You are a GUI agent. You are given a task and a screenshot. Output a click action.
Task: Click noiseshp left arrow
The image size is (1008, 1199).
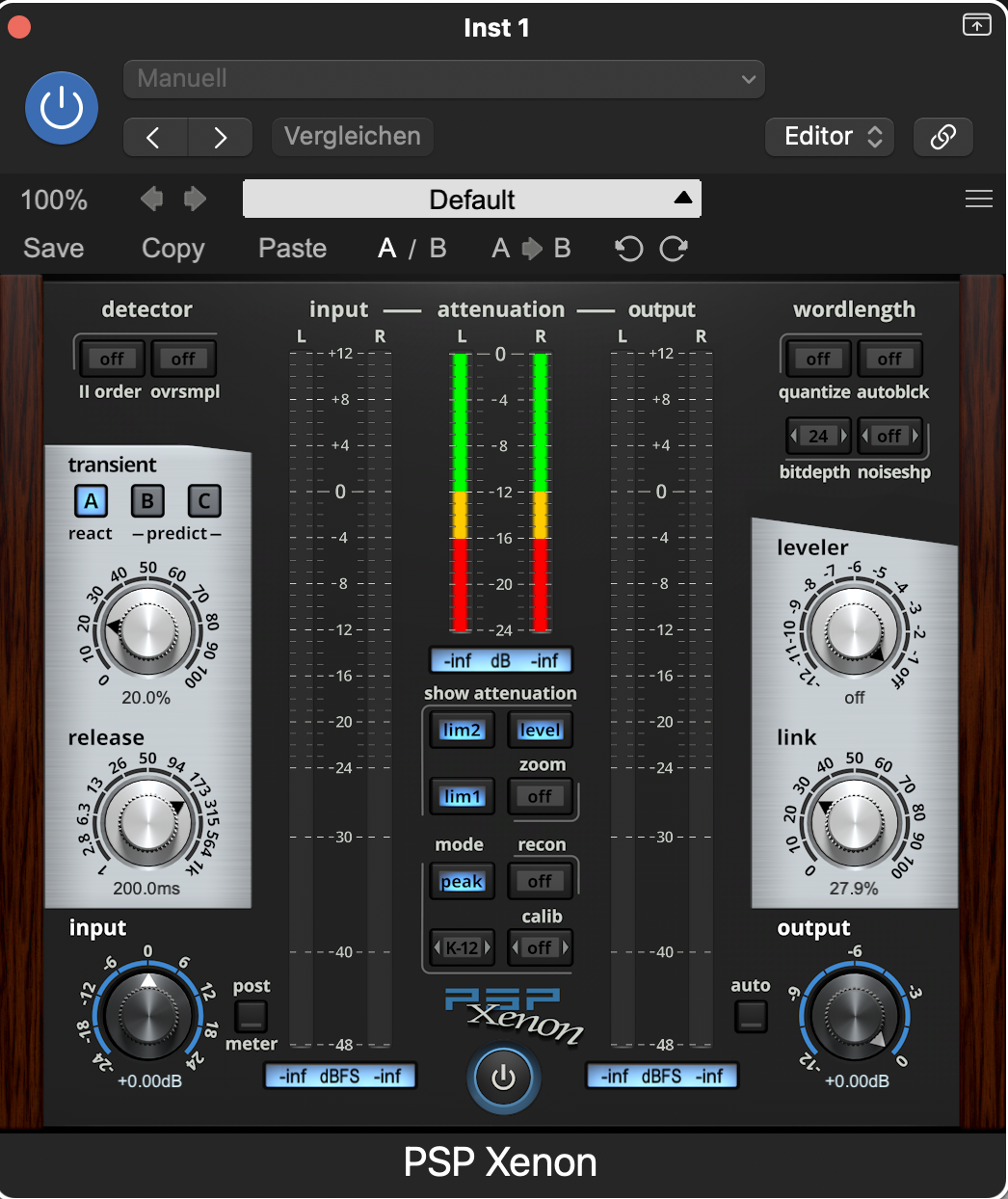pos(865,436)
